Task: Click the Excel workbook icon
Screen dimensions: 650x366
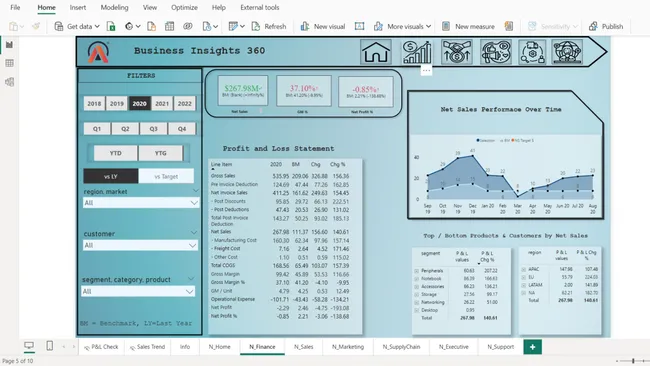Action: (x=111, y=27)
